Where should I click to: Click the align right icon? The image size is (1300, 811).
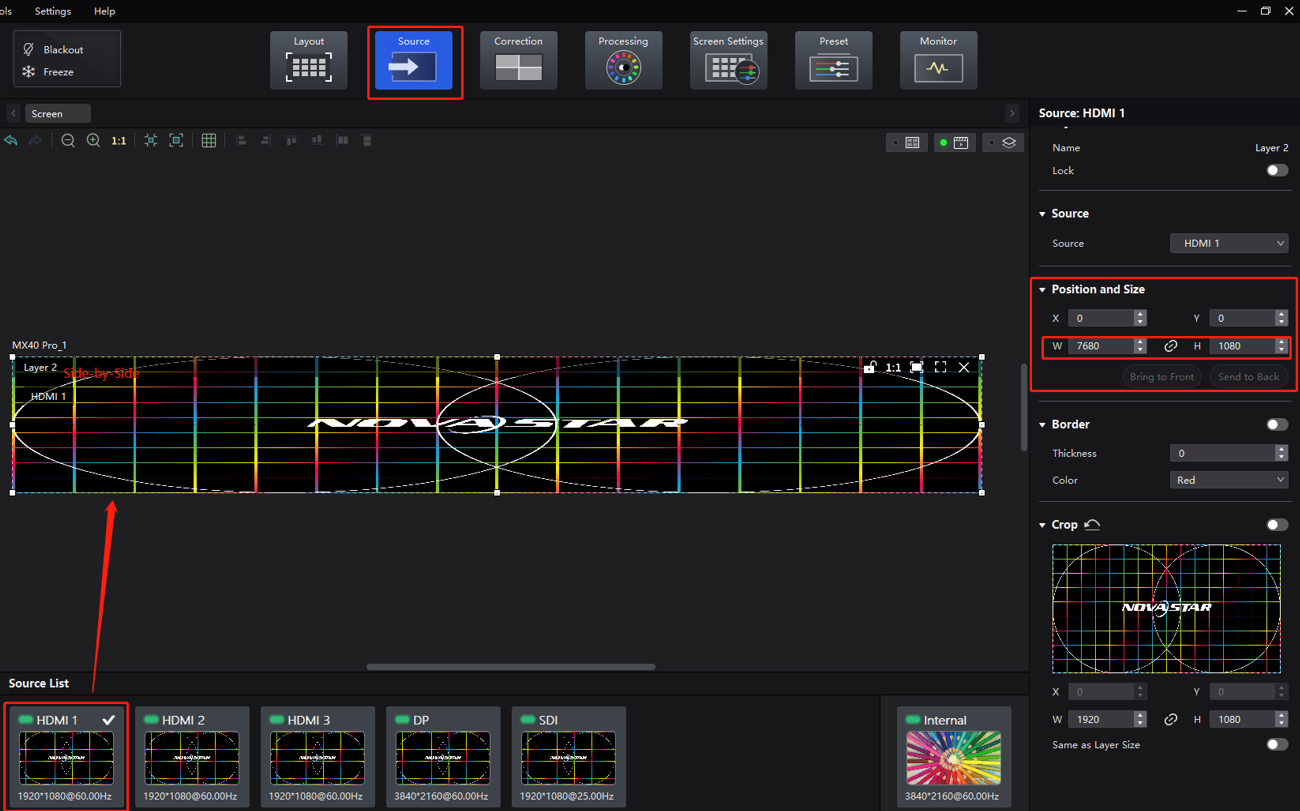click(x=266, y=141)
